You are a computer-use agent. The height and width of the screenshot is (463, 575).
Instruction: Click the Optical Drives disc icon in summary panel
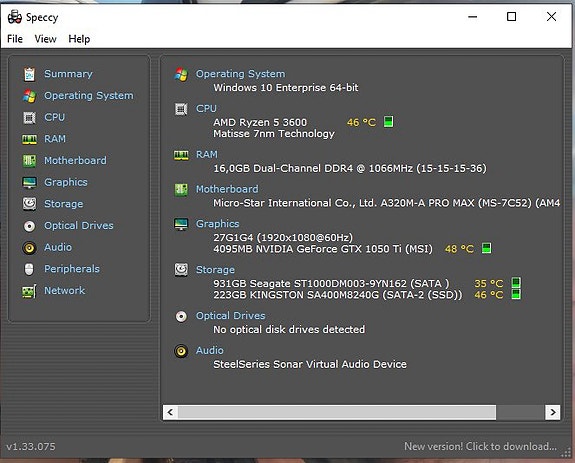click(181, 316)
